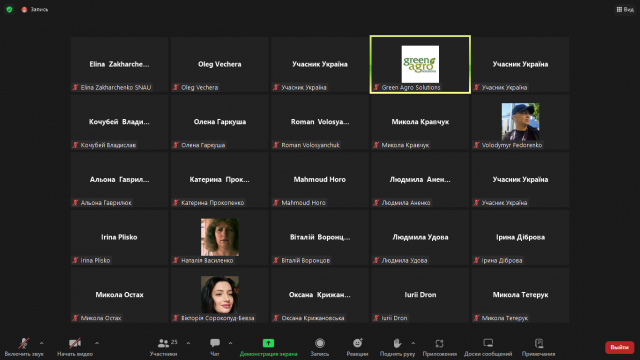This screenshot has width=640, height=360.
Task: Click muted mic icon of Roman Volosyanchuk
Action: [x=276, y=145]
